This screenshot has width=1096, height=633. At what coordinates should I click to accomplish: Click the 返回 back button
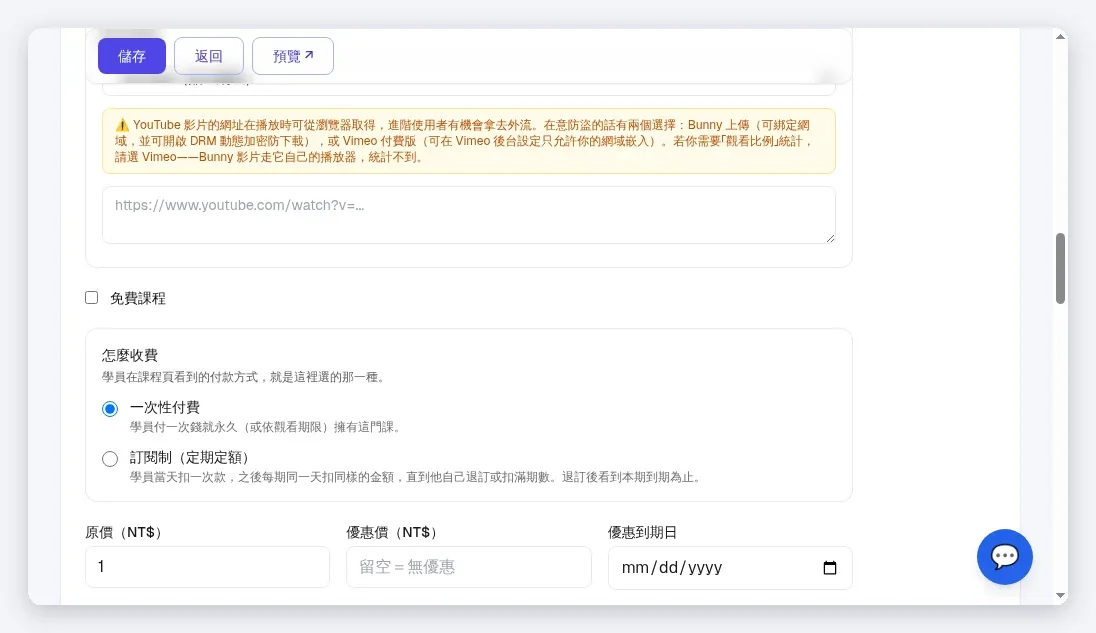208,56
